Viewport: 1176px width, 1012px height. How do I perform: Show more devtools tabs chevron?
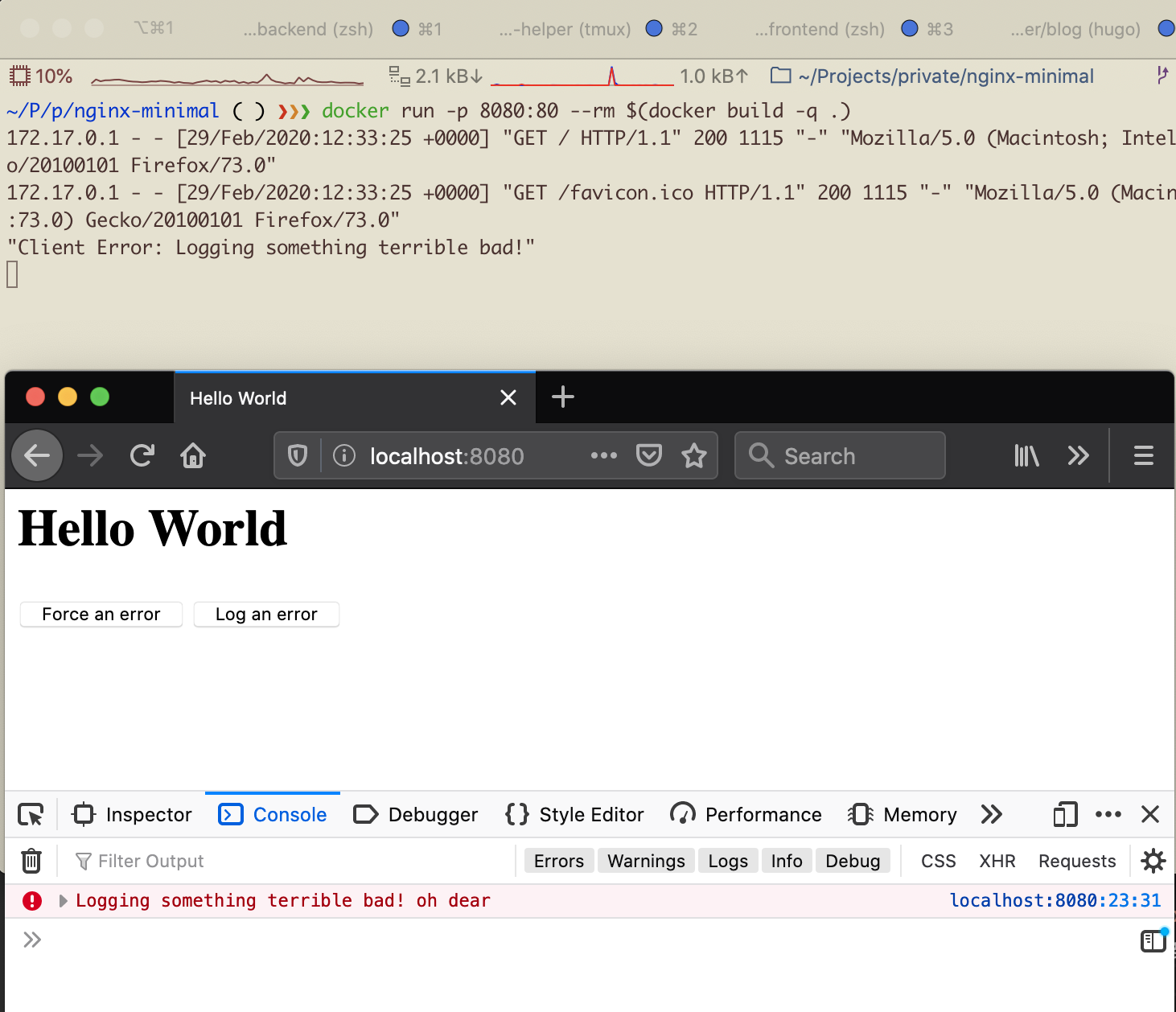(x=991, y=815)
